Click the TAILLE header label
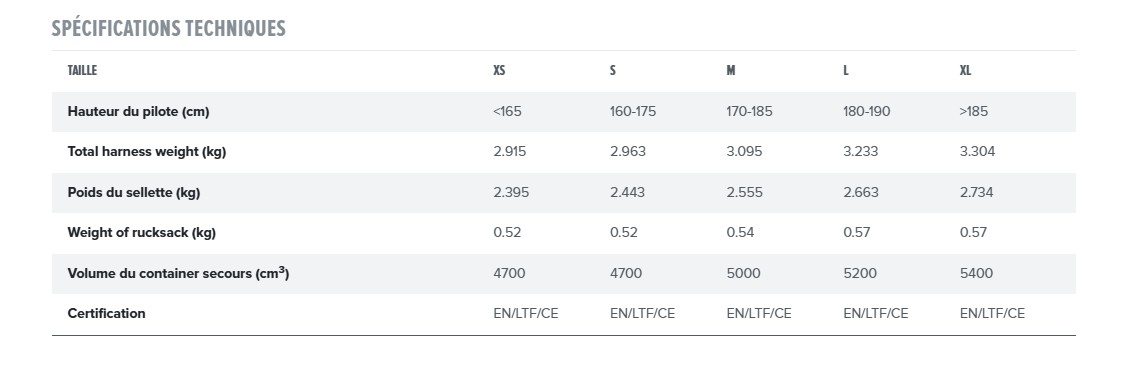 (82, 70)
